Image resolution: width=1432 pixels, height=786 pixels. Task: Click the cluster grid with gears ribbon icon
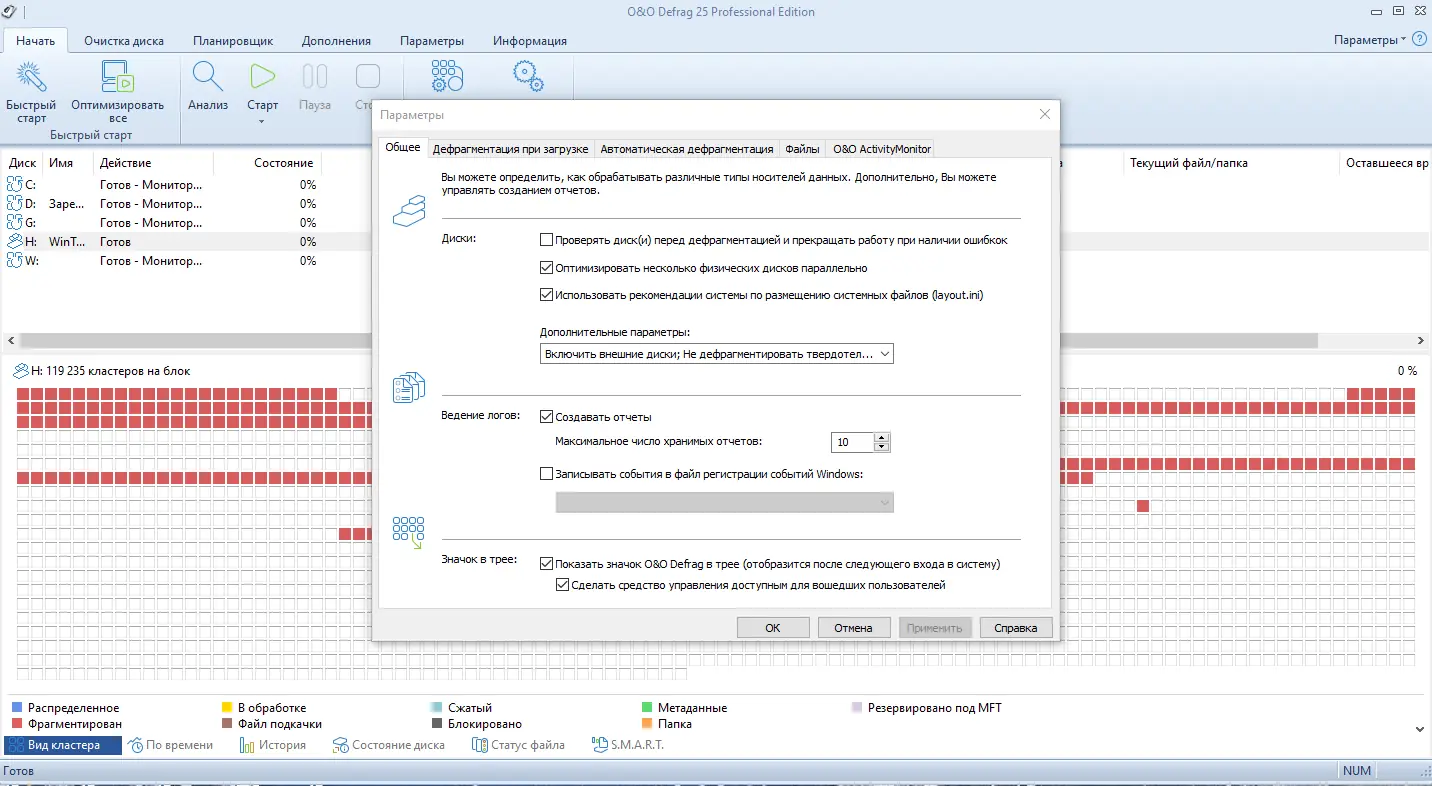point(447,77)
